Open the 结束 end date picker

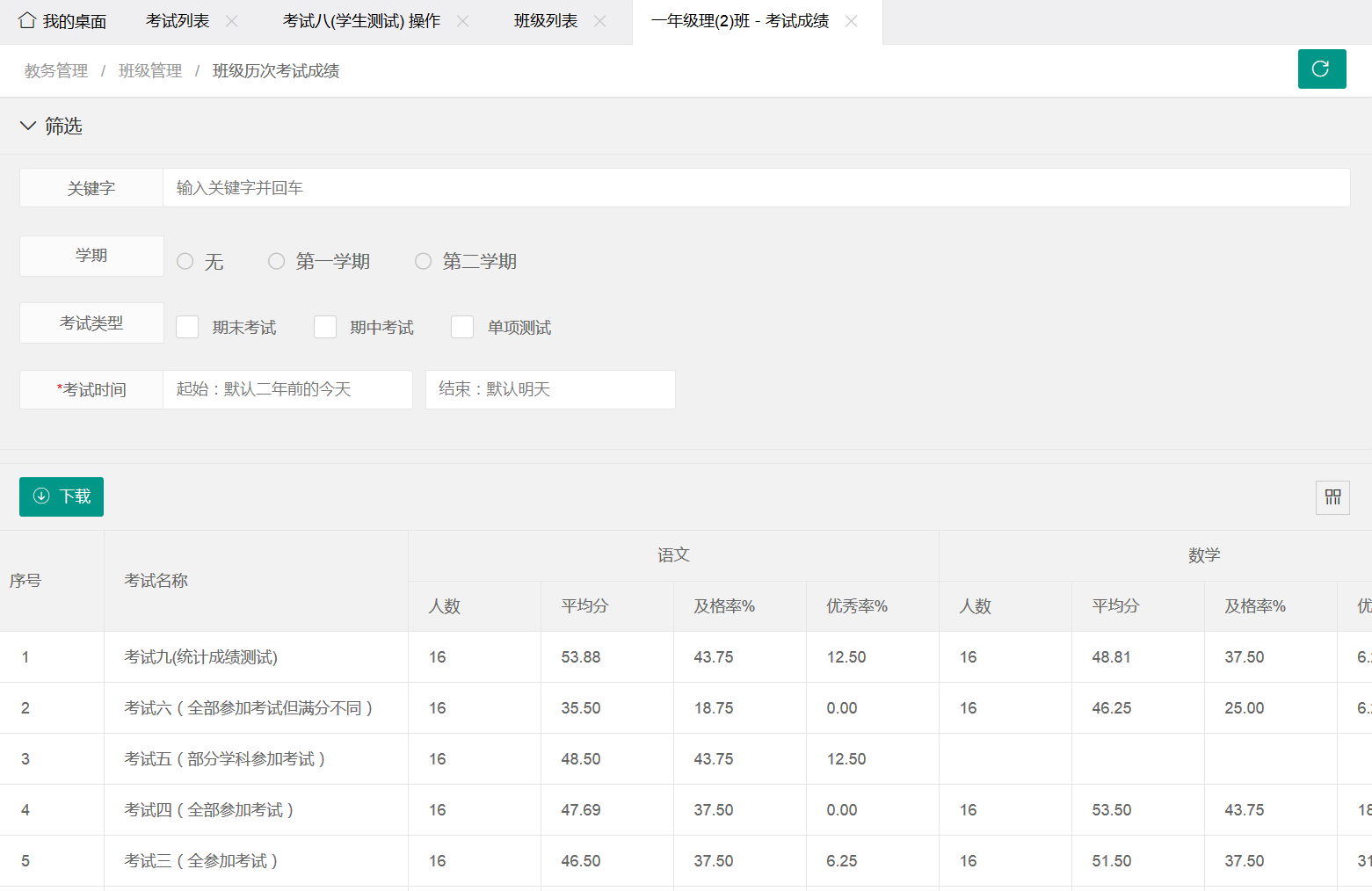tap(550, 389)
